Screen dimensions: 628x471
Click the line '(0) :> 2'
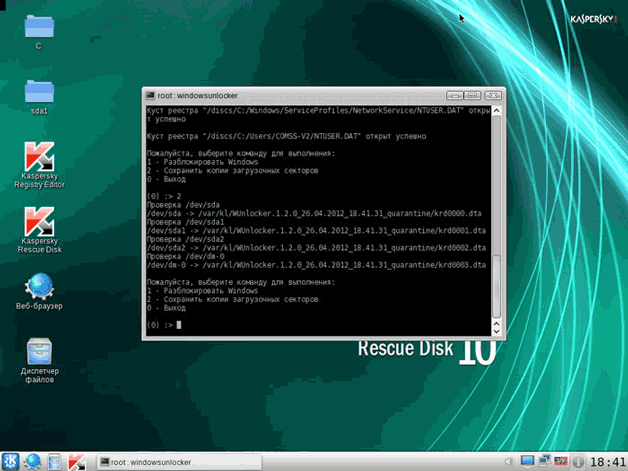point(164,196)
